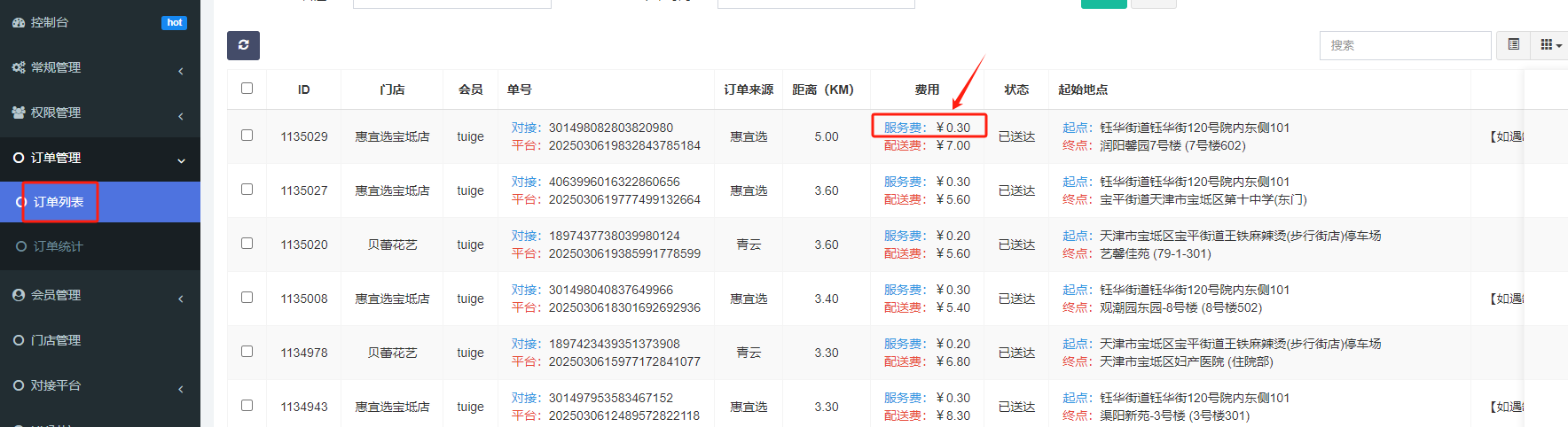Click the 门店 column header
The width and height of the screenshot is (1568, 427).
(392, 89)
